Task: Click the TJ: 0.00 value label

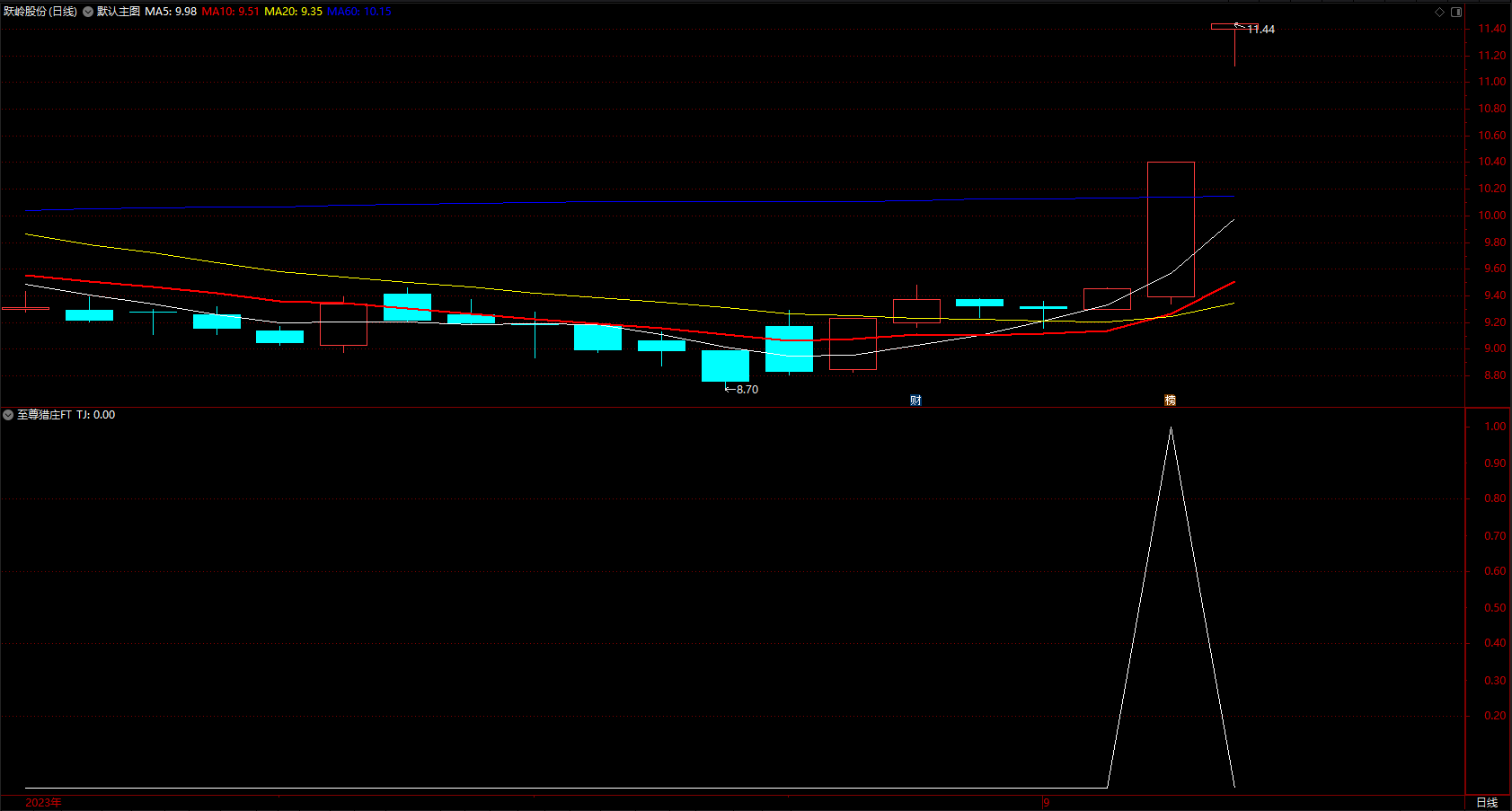Action: [95, 415]
